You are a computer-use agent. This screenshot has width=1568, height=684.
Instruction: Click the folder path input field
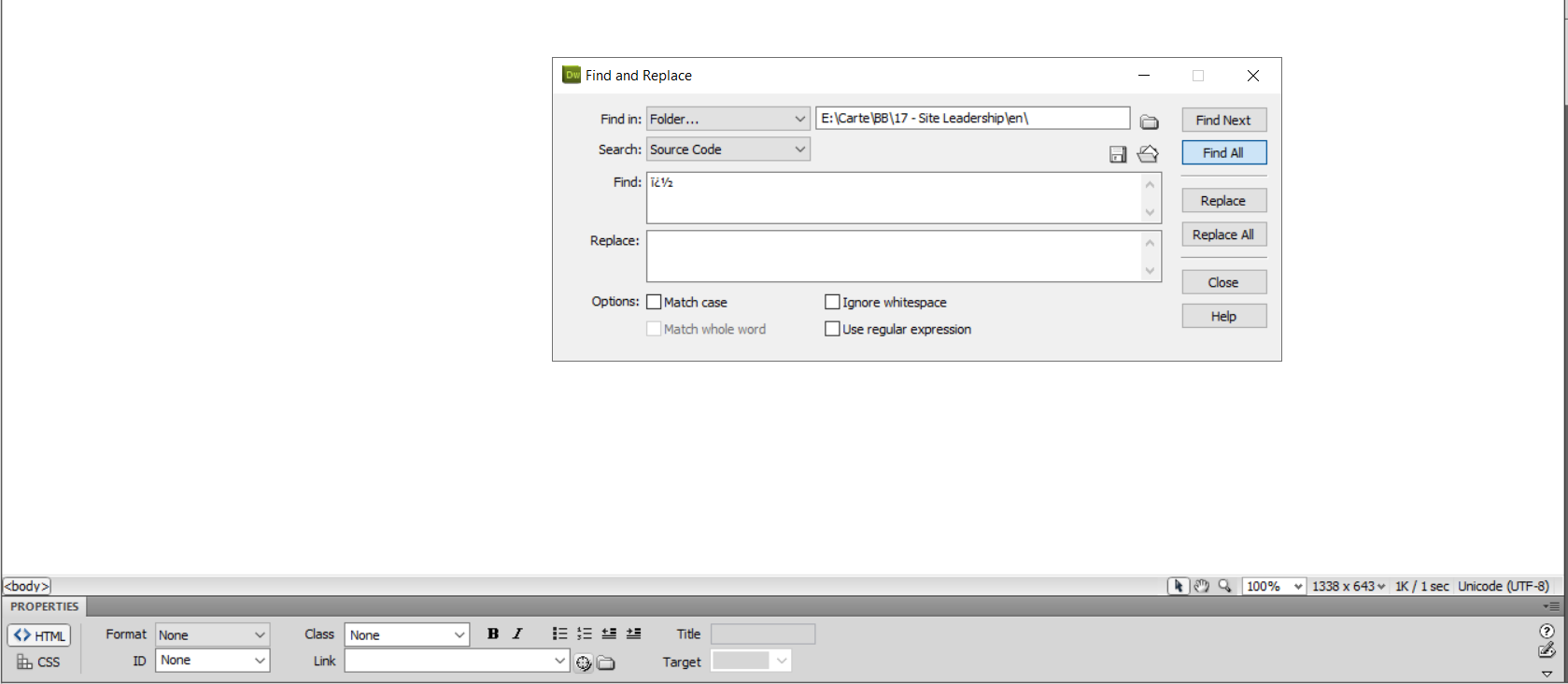(x=972, y=118)
